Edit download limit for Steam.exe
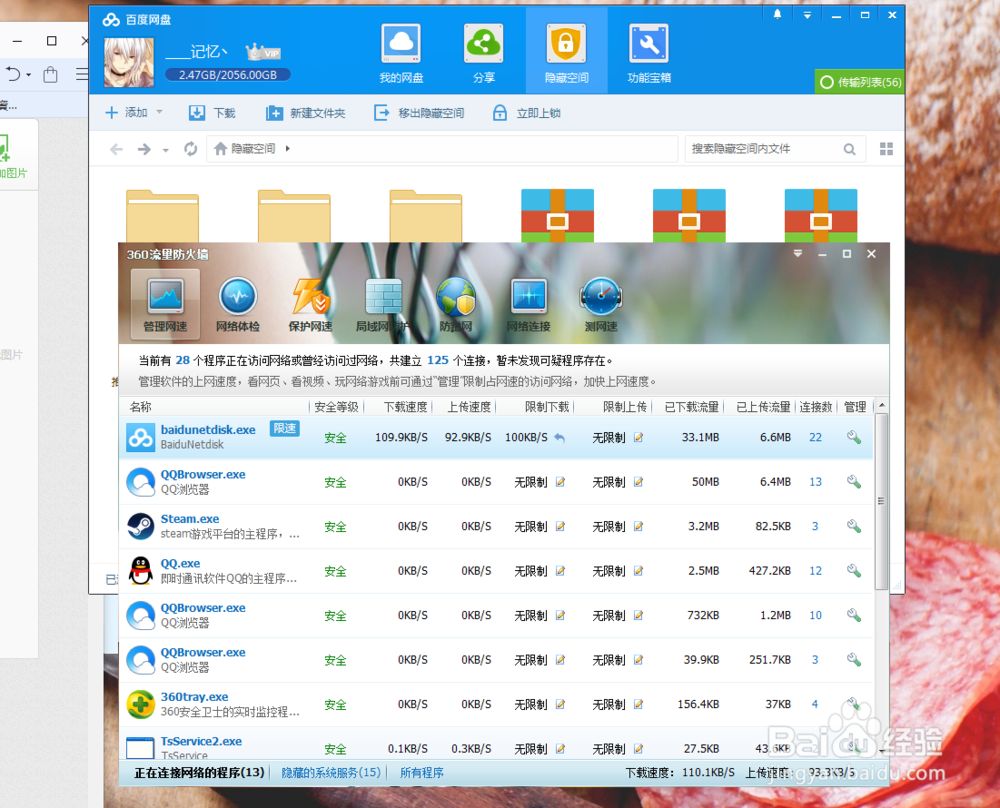The height and width of the screenshot is (808, 1000). click(560, 526)
